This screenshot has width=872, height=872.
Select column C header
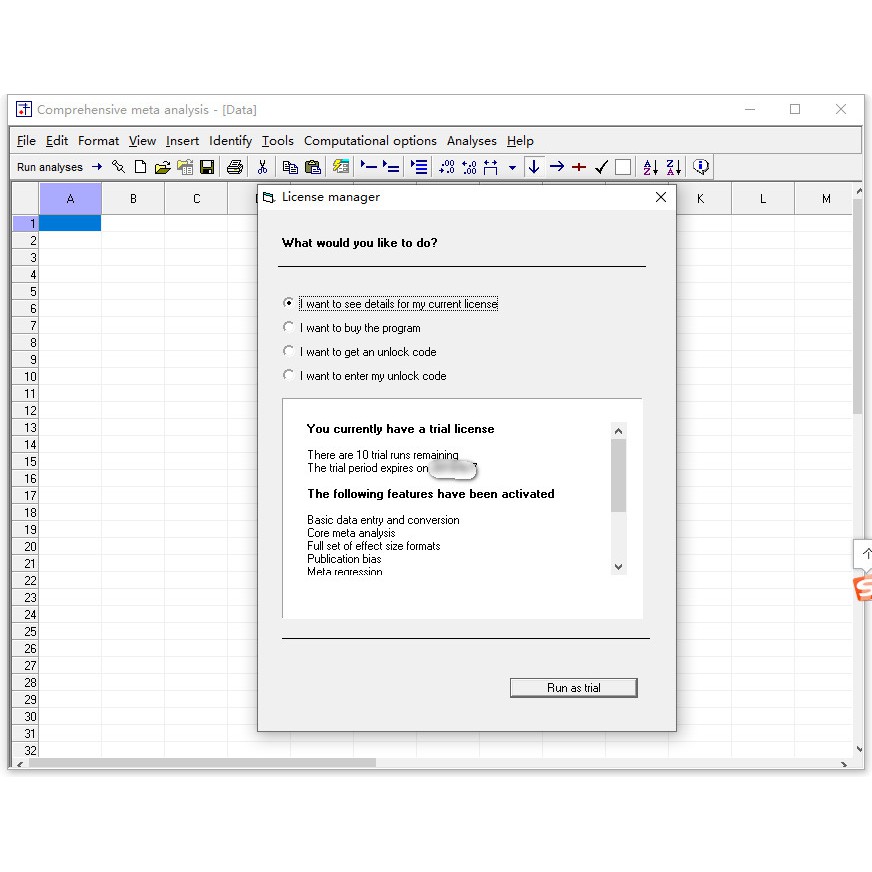pyautogui.click(x=196, y=199)
